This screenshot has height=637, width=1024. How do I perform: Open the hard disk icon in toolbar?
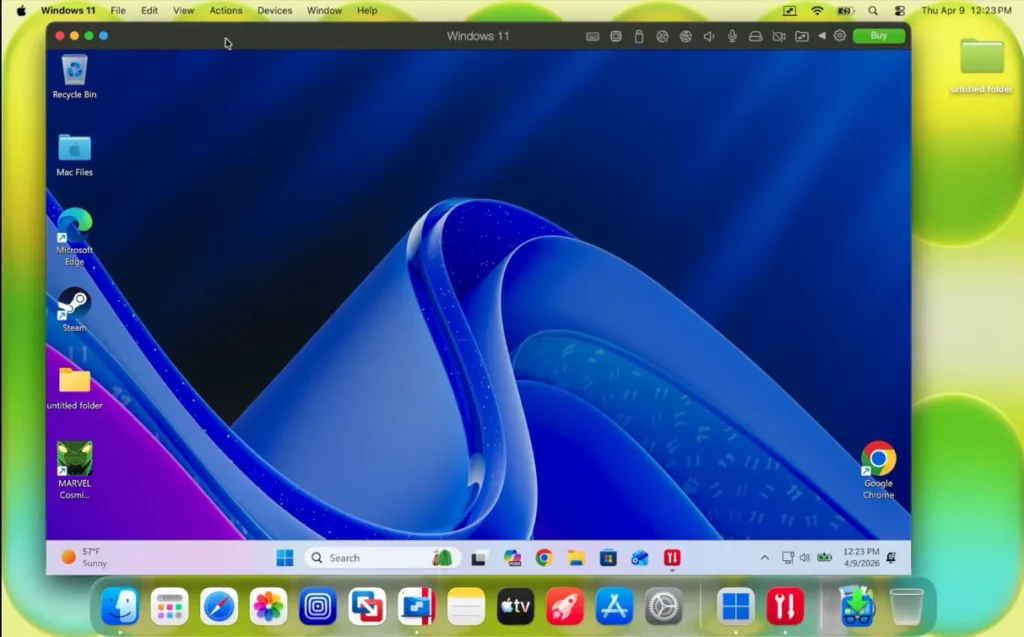755,36
